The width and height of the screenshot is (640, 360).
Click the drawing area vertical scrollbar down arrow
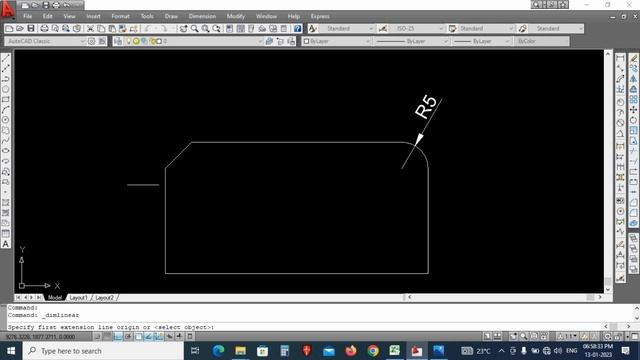pos(608,289)
